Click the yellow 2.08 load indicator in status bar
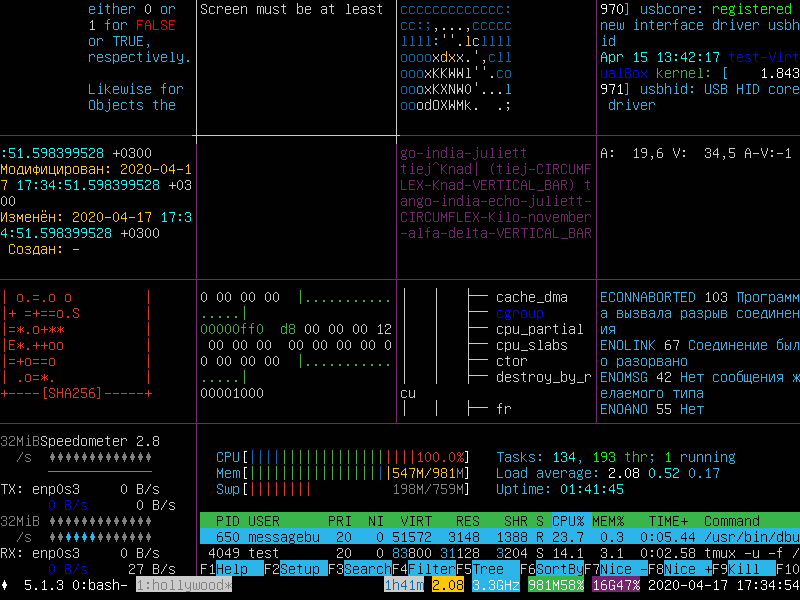The width and height of the screenshot is (800, 600). [448, 585]
